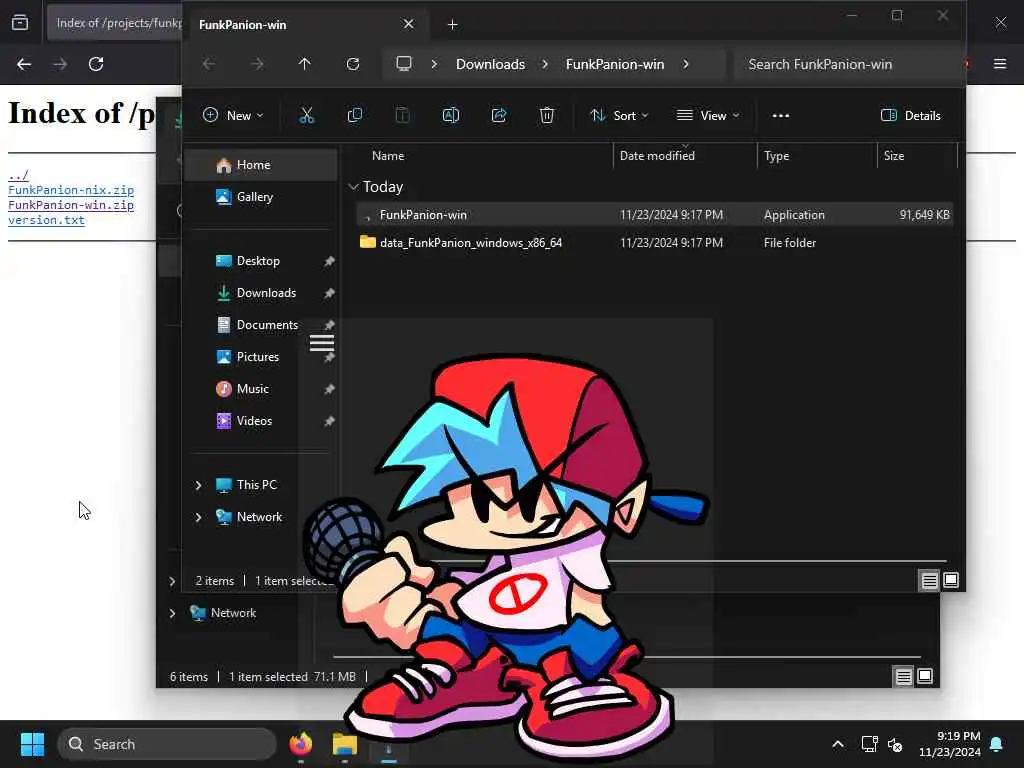Click the FunkPanion-nix.zip link
Screen dimensions: 1024x768
(x=71, y=190)
